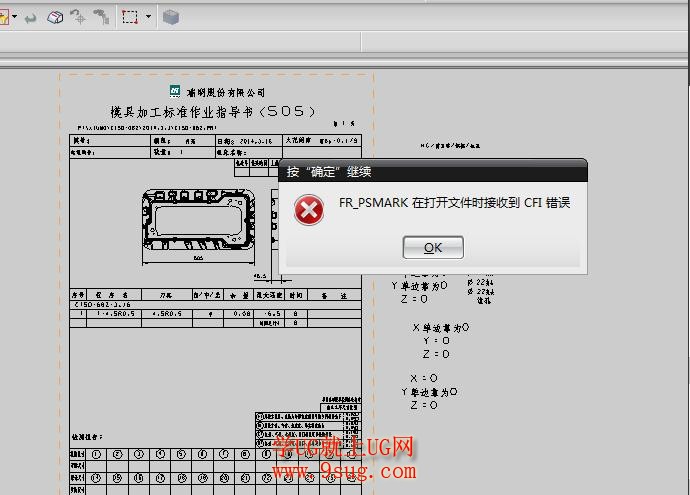690x495 pixels.
Task: Click the grayed-out hammer-shaped toolbar icon
Action: (x=101, y=17)
